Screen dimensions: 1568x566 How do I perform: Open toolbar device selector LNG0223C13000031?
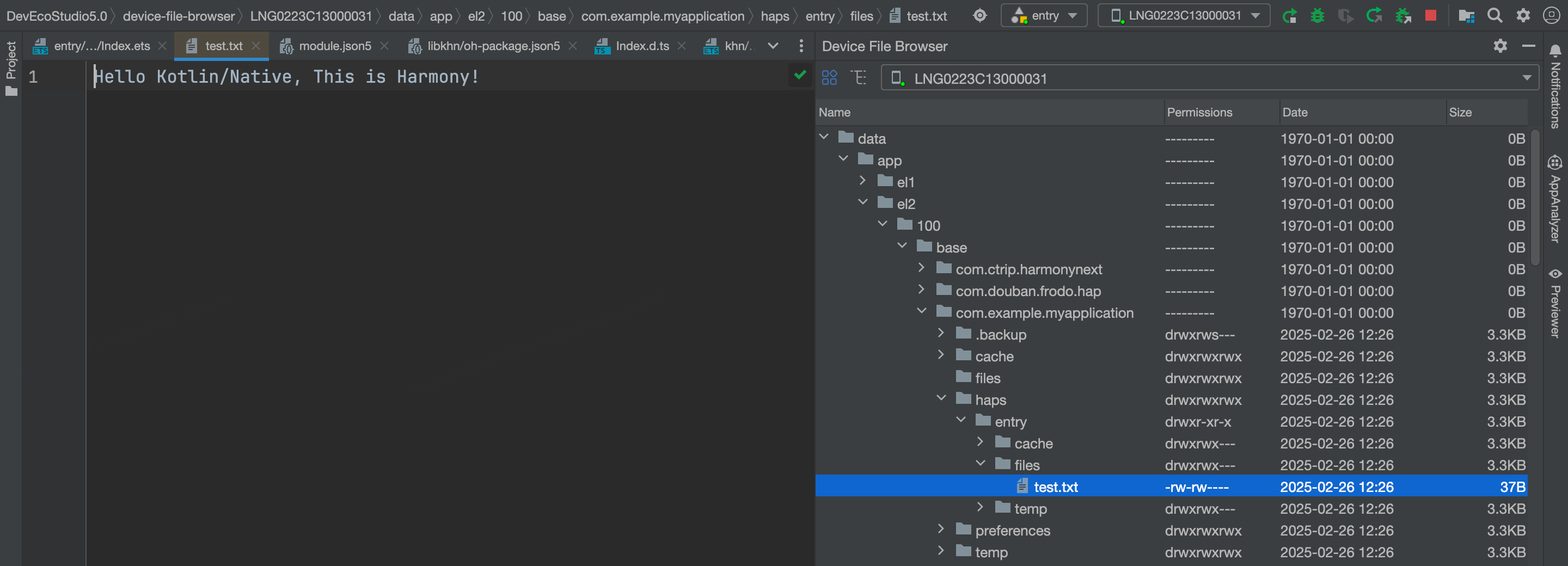1184,16
